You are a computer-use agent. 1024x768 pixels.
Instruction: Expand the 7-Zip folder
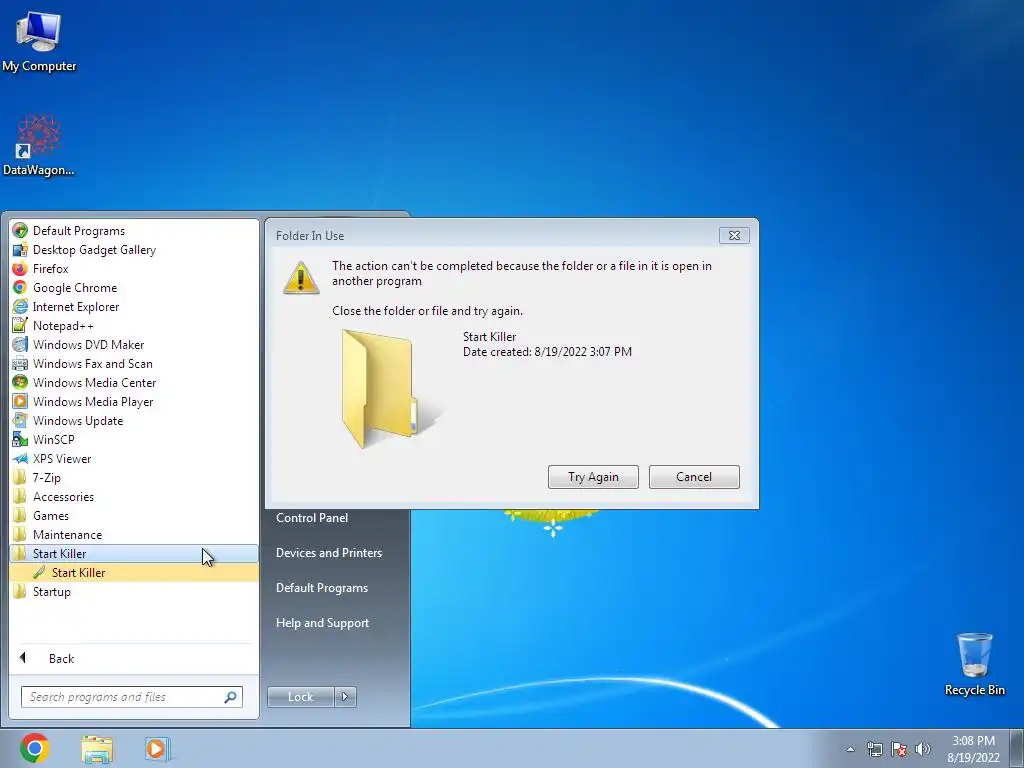click(134, 477)
